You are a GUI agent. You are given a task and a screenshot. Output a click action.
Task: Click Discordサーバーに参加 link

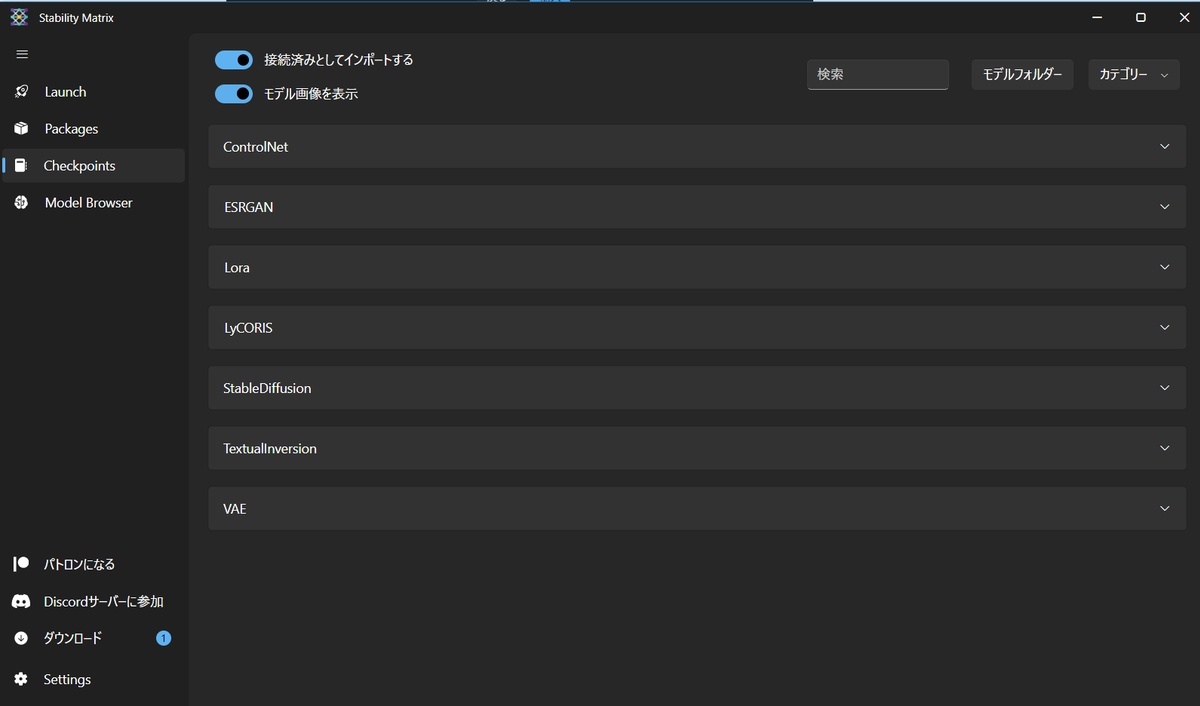click(x=93, y=601)
